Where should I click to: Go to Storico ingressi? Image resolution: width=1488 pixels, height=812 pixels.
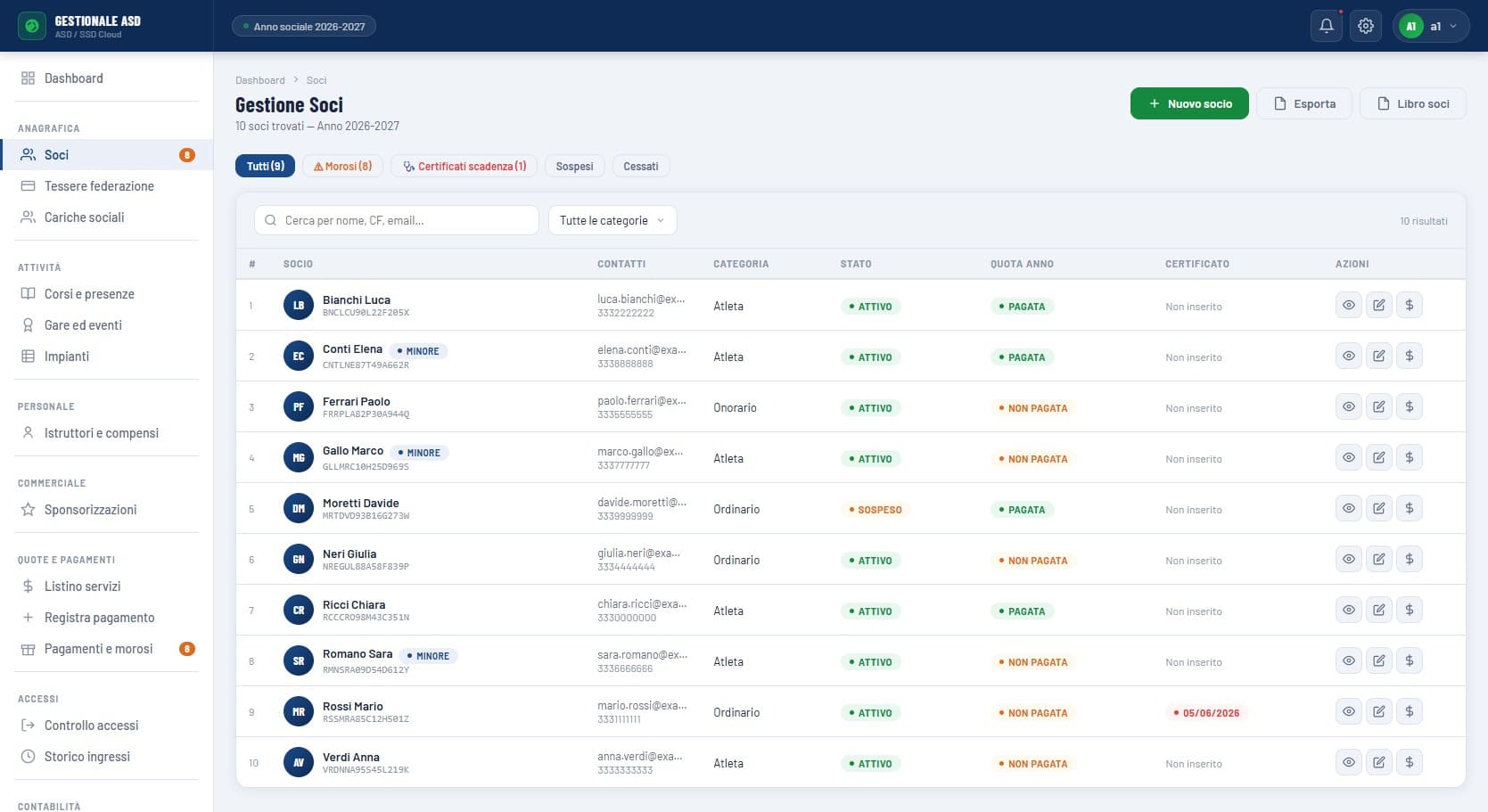click(x=107, y=757)
